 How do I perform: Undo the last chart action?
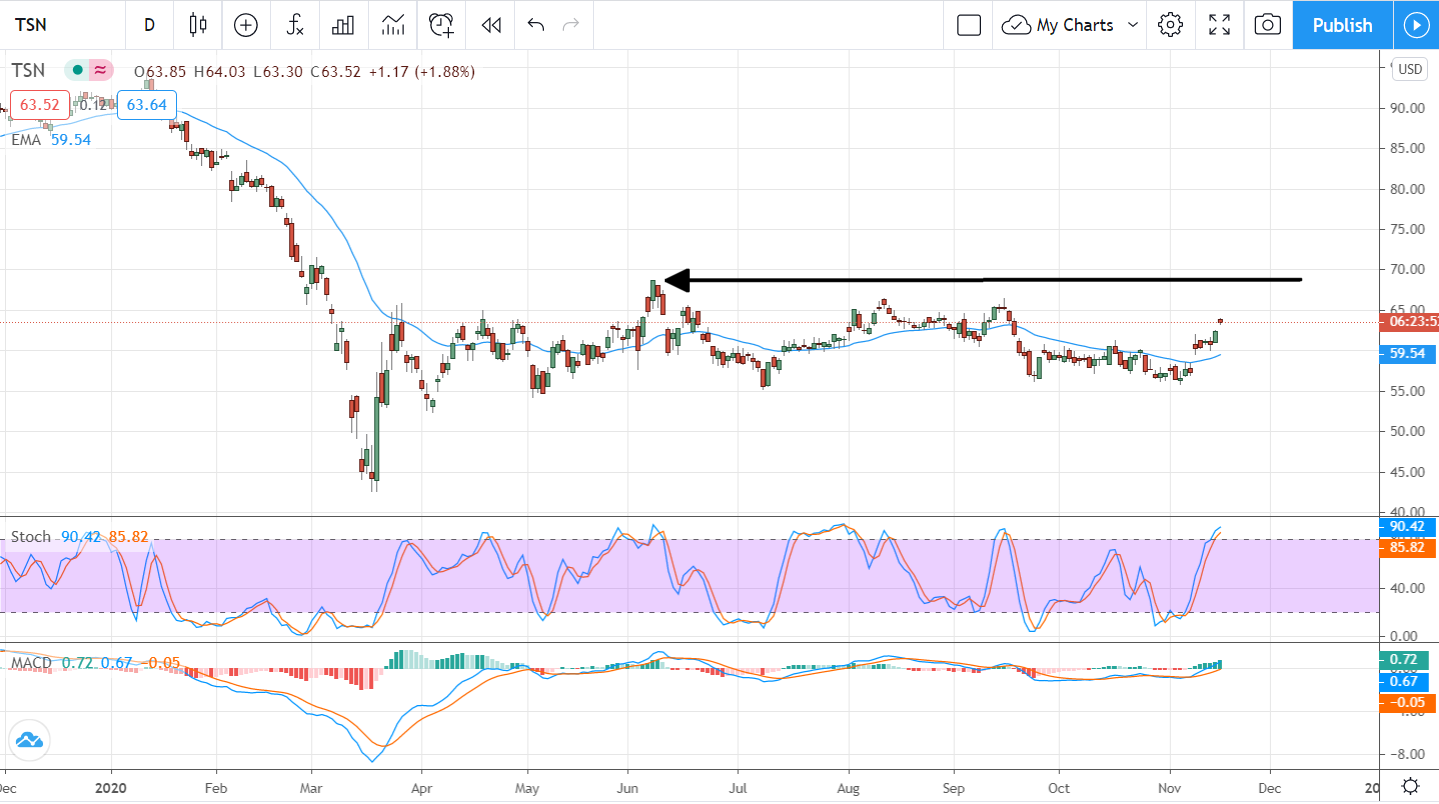point(536,25)
